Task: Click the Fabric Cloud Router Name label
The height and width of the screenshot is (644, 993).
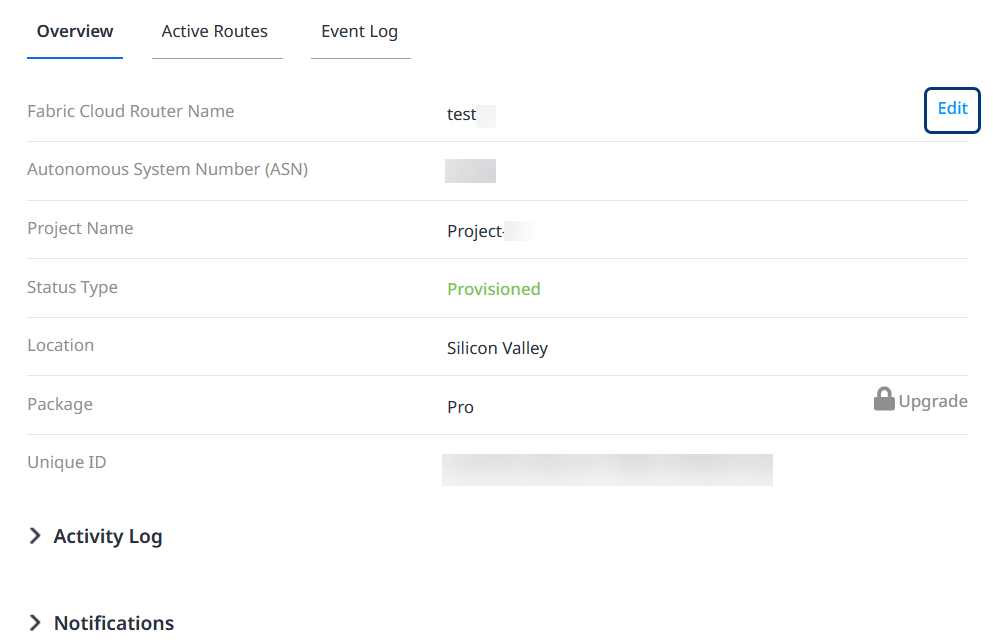Action: [130, 111]
